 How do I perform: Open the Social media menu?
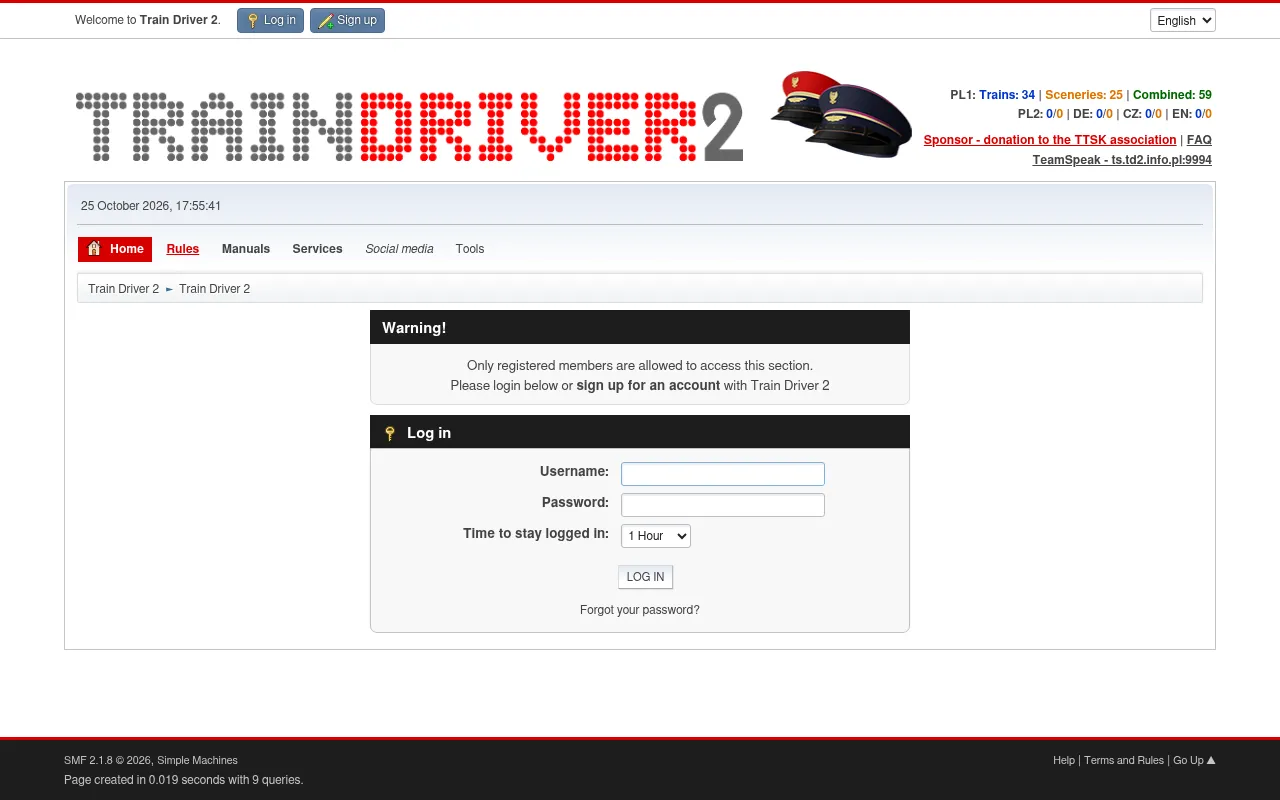click(399, 249)
